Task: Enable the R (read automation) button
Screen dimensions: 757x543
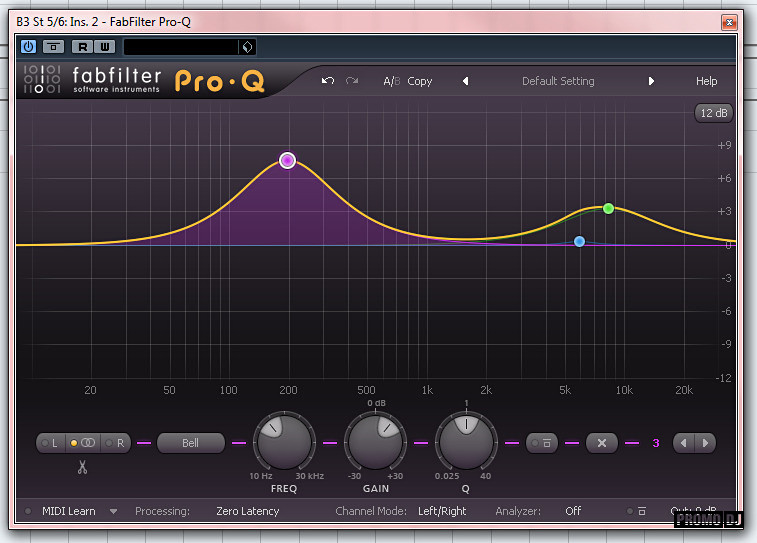Action: 82,47
